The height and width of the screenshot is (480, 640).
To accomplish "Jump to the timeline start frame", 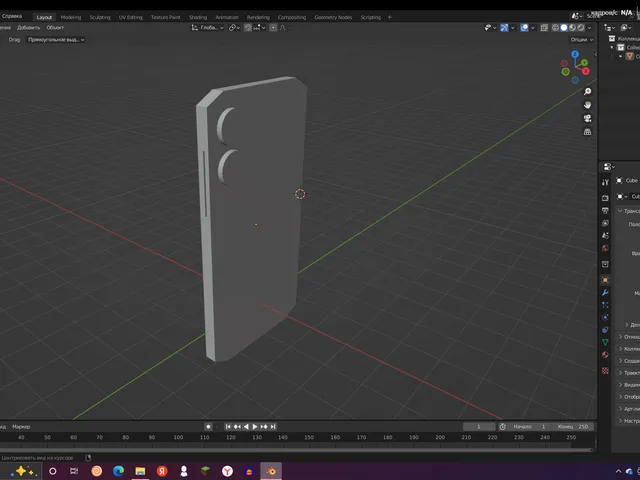I will 228,427.
